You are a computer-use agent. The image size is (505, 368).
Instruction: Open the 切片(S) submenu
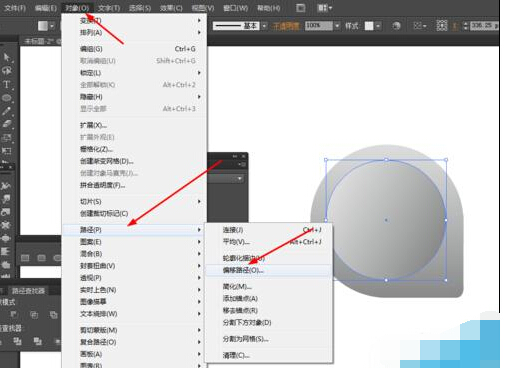point(134,201)
